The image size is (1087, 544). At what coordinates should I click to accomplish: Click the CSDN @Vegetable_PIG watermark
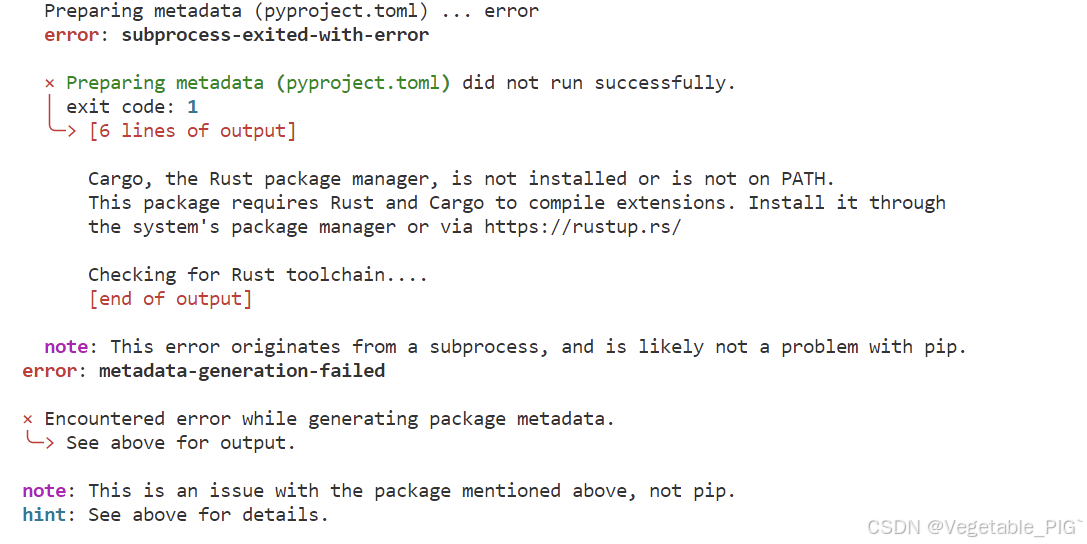pyautogui.click(x=974, y=527)
